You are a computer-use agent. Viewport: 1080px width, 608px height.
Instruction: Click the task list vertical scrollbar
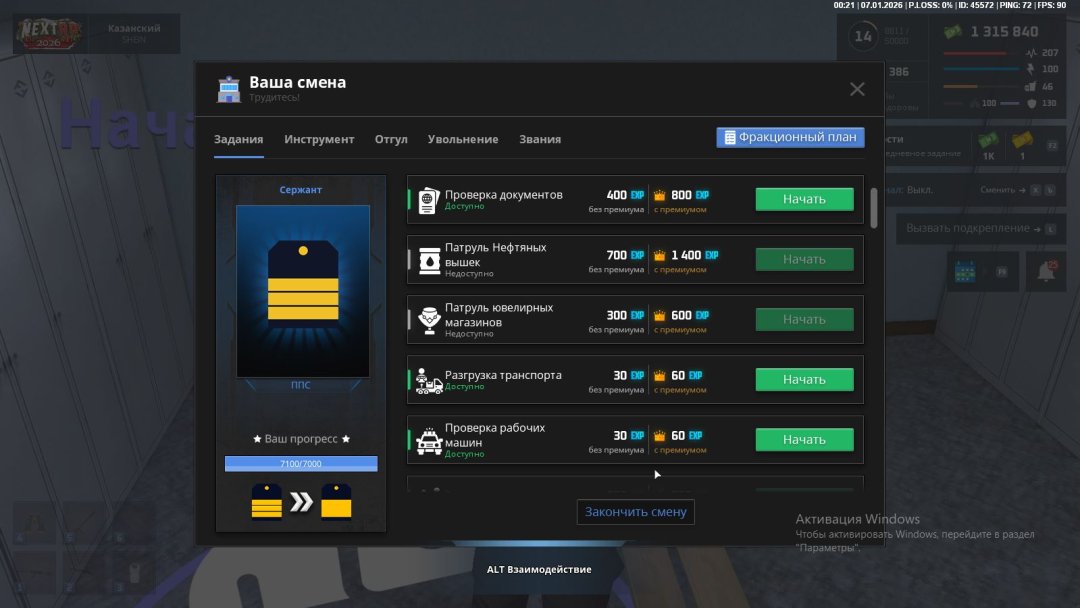(x=874, y=207)
